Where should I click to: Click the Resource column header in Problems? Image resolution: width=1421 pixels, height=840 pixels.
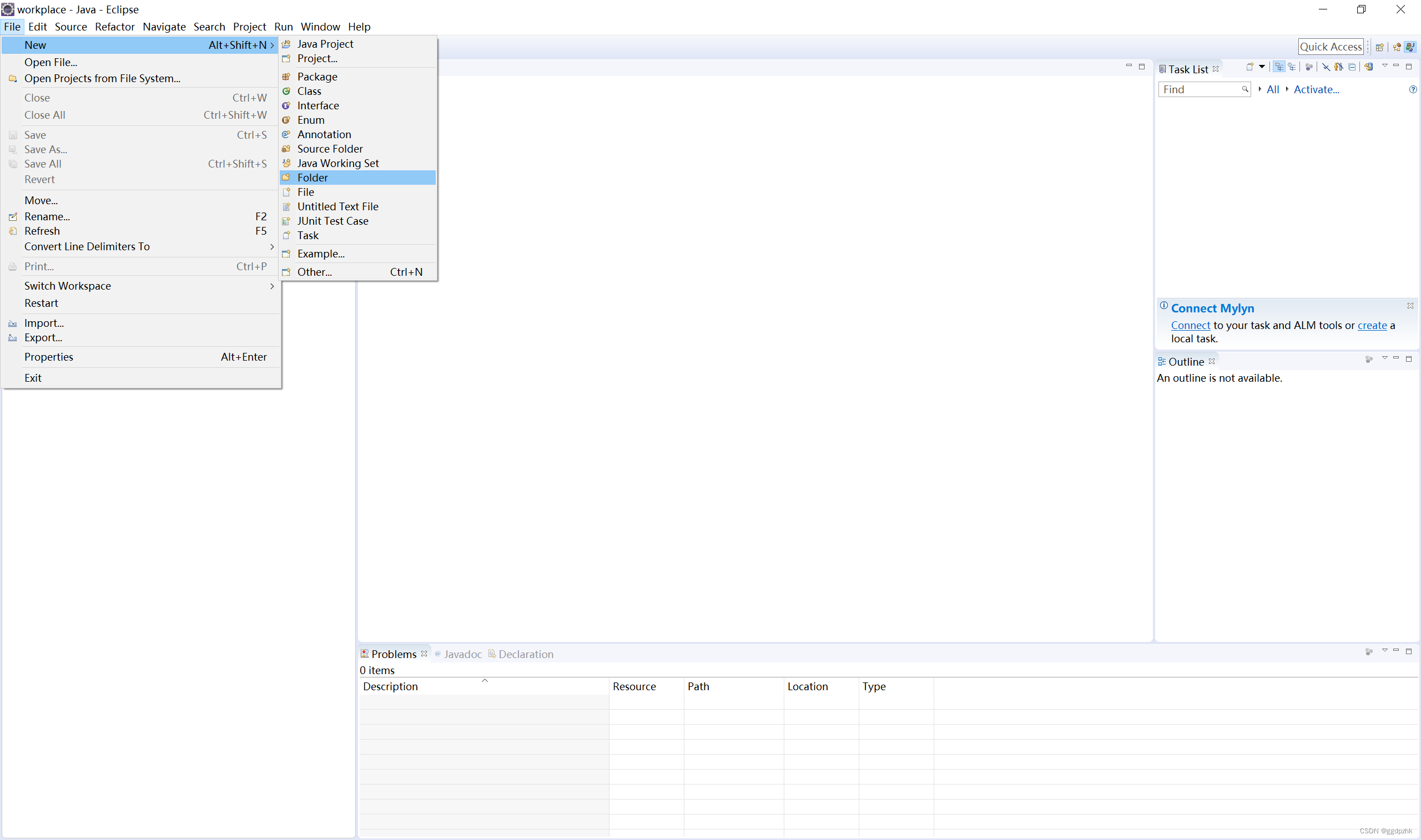pyautogui.click(x=647, y=686)
